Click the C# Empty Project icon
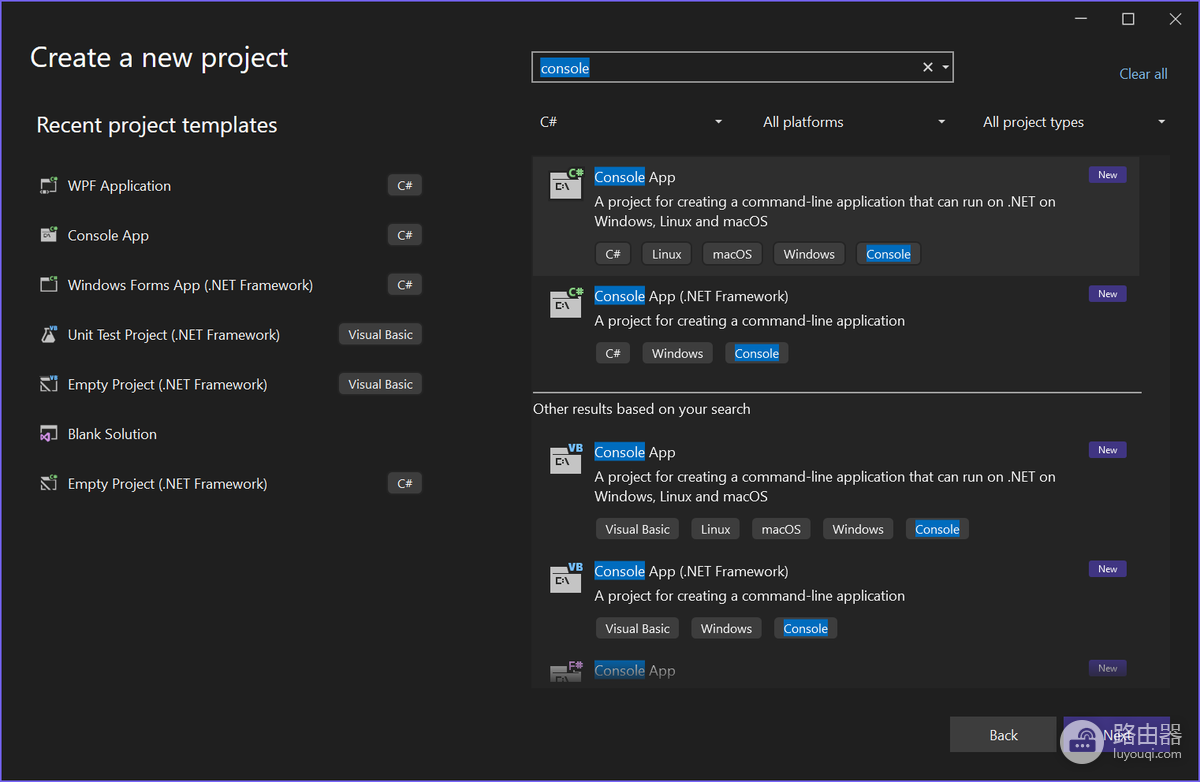Viewport: 1200px width, 782px height. [48, 484]
